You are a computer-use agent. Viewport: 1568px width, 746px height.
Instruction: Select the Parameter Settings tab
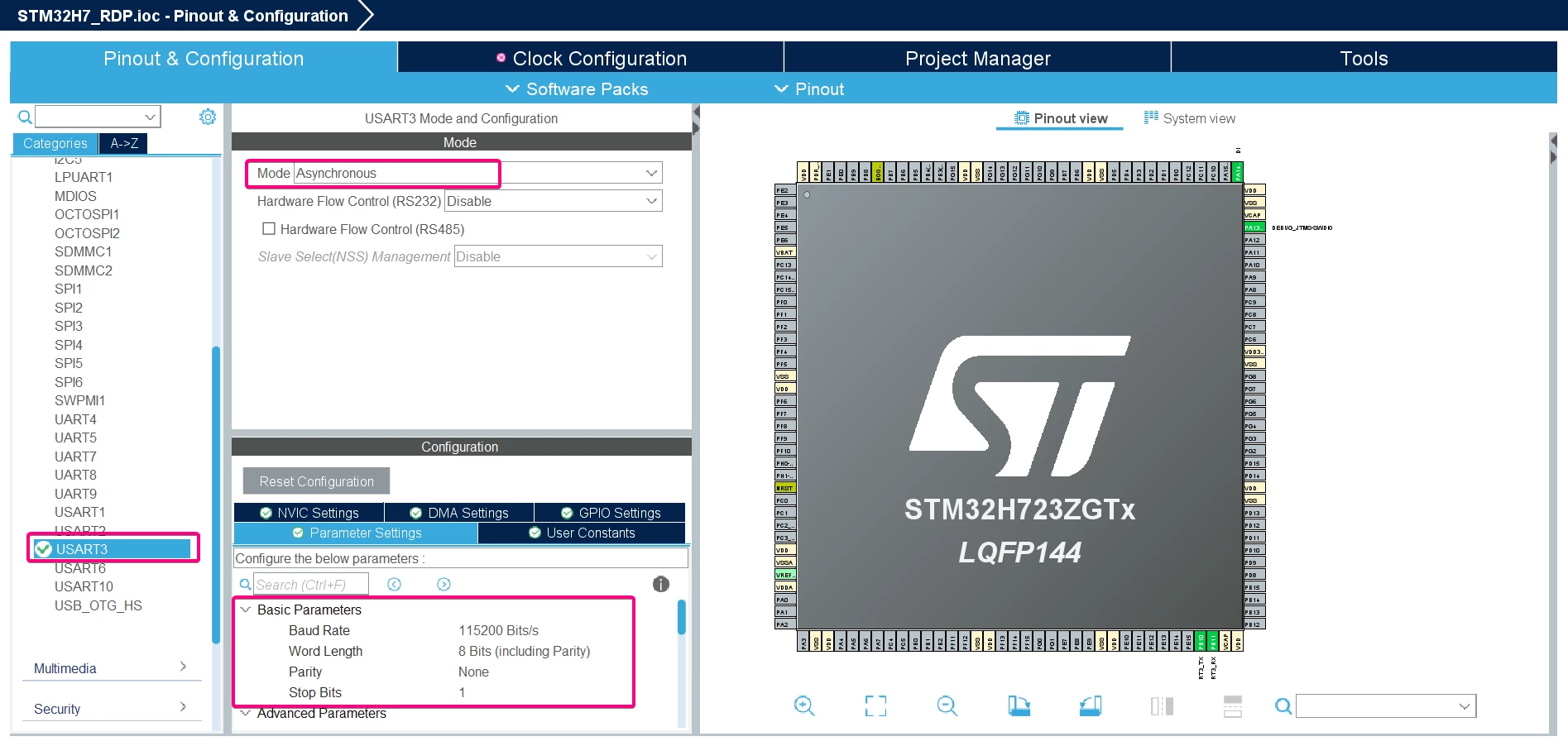coord(357,533)
